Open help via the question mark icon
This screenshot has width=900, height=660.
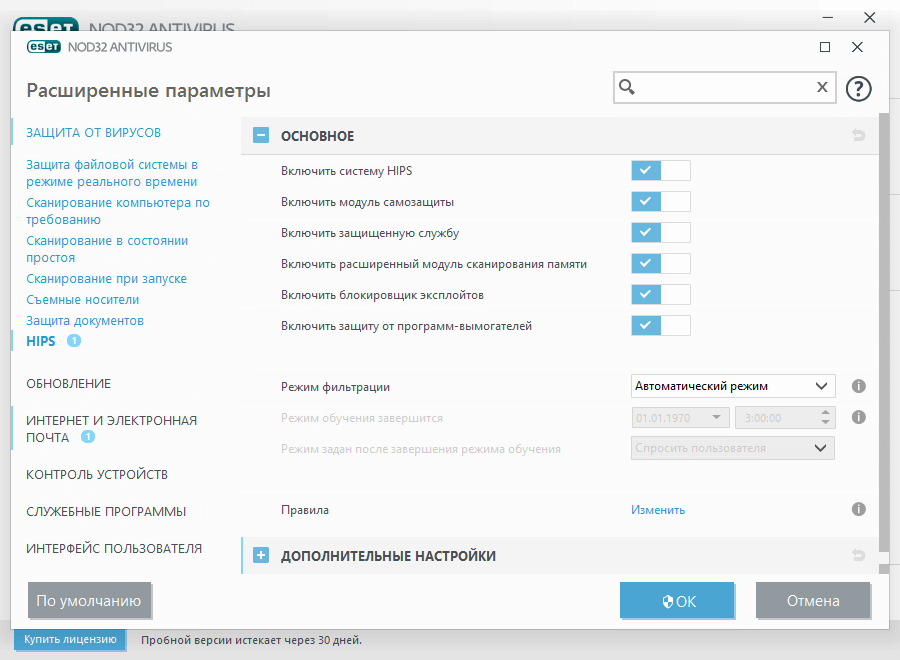(858, 88)
